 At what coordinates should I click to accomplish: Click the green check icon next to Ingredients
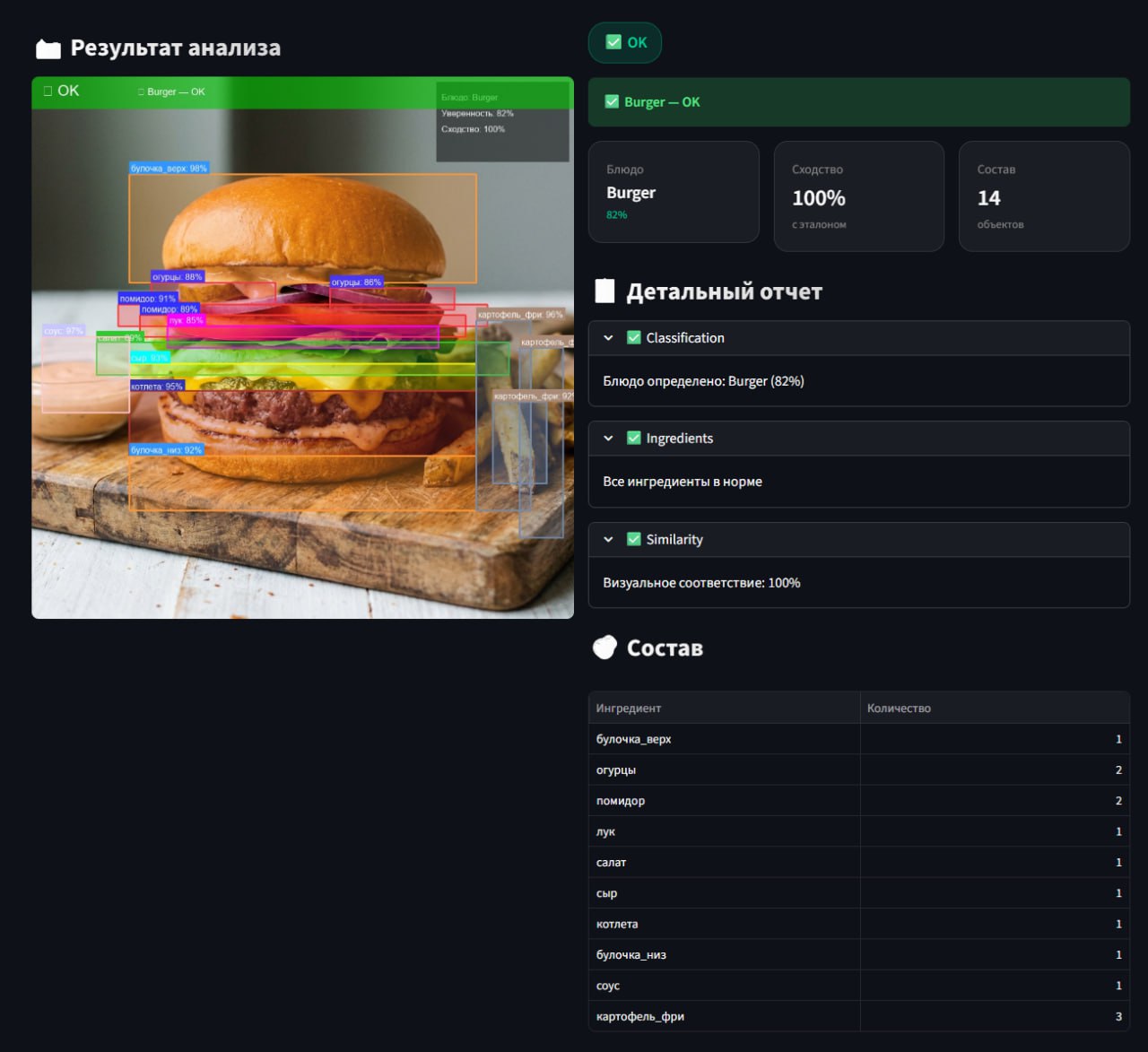(x=634, y=439)
